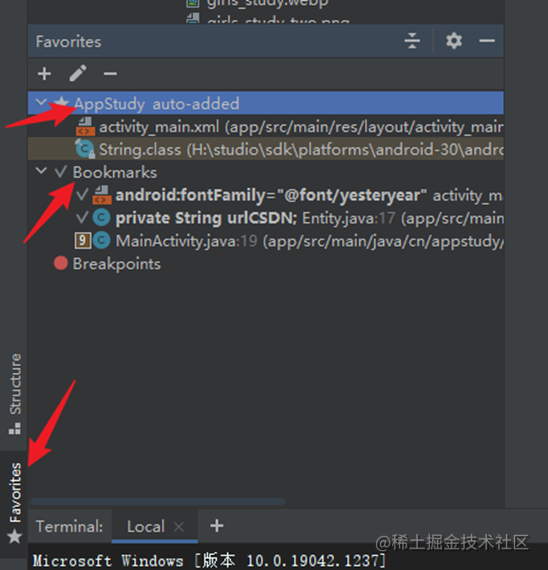Hide the Favorites panel with the minus icon

click(487, 41)
